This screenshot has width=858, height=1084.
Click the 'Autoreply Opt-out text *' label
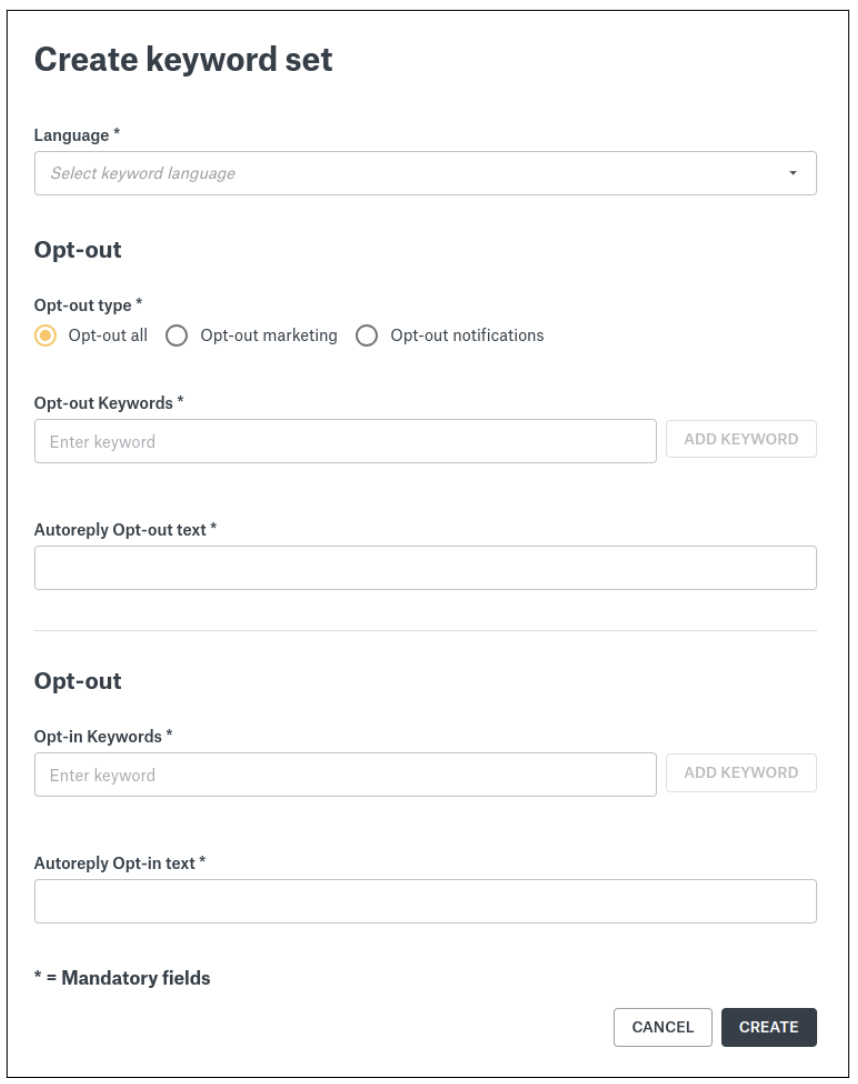point(125,530)
